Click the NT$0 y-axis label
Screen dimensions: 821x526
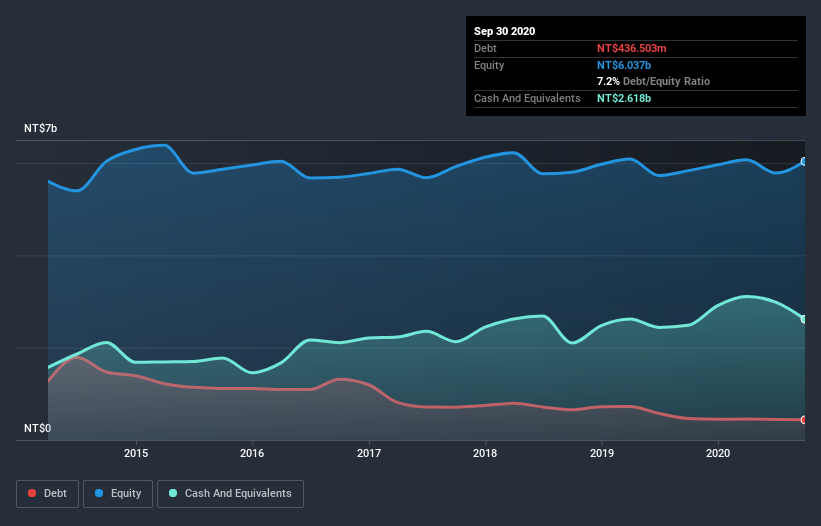[37, 428]
